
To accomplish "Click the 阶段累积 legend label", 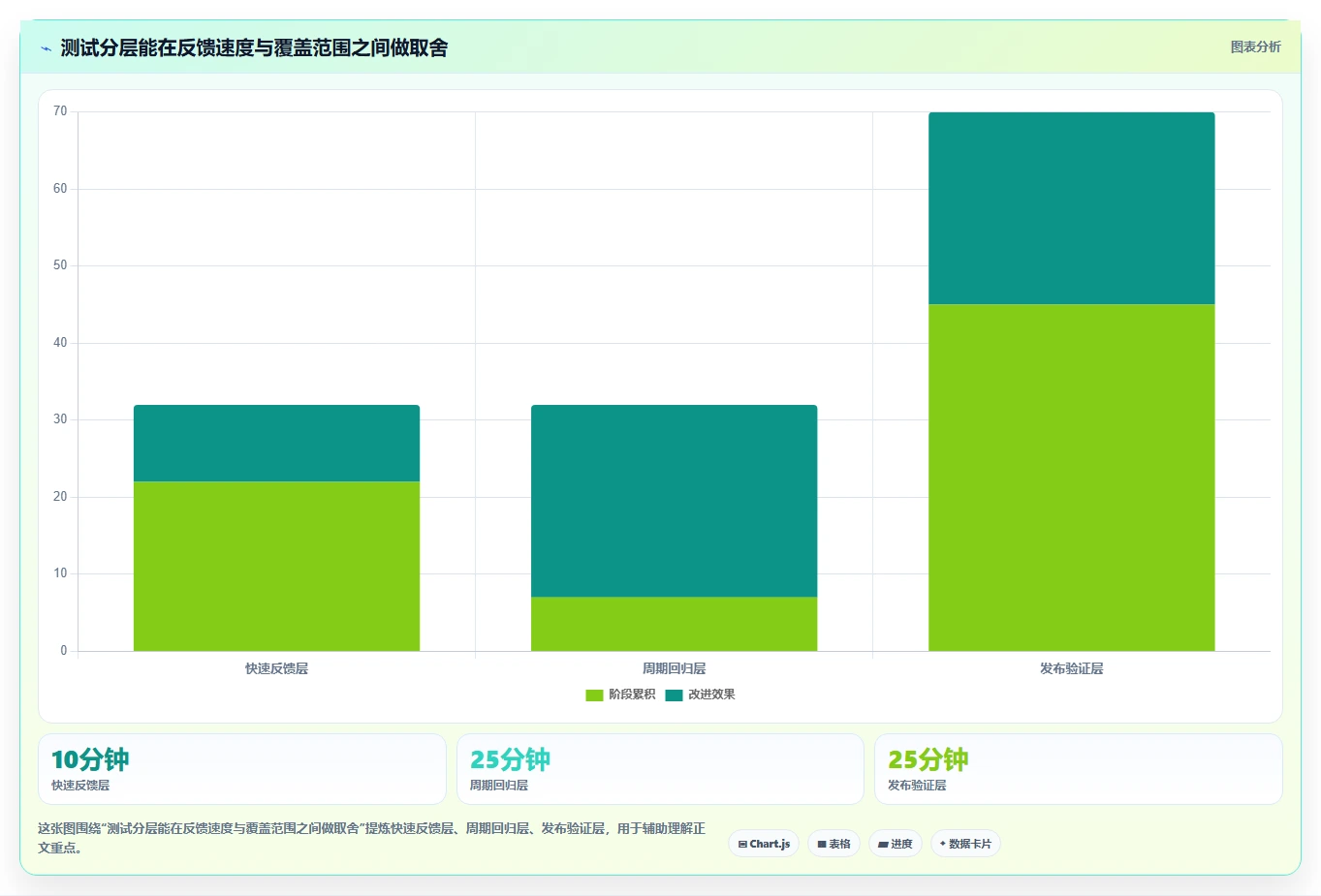I will tap(632, 695).
